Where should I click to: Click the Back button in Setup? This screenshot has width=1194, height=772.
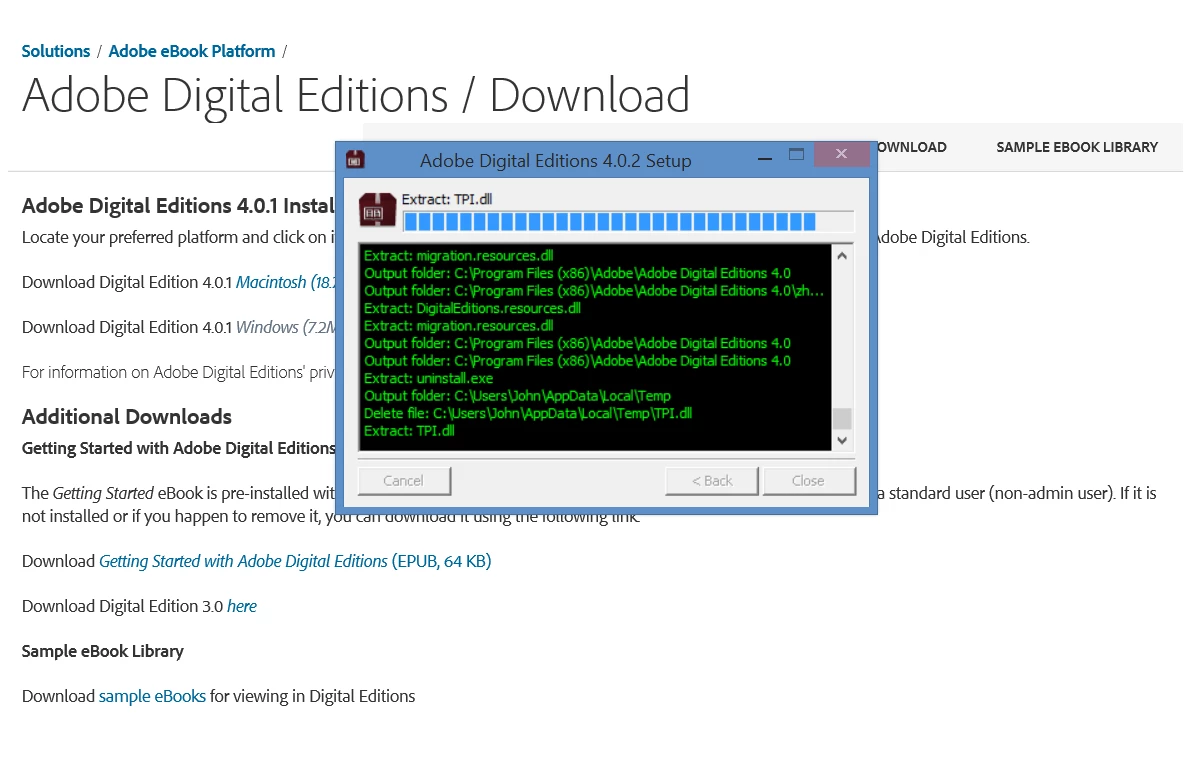[712, 480]
